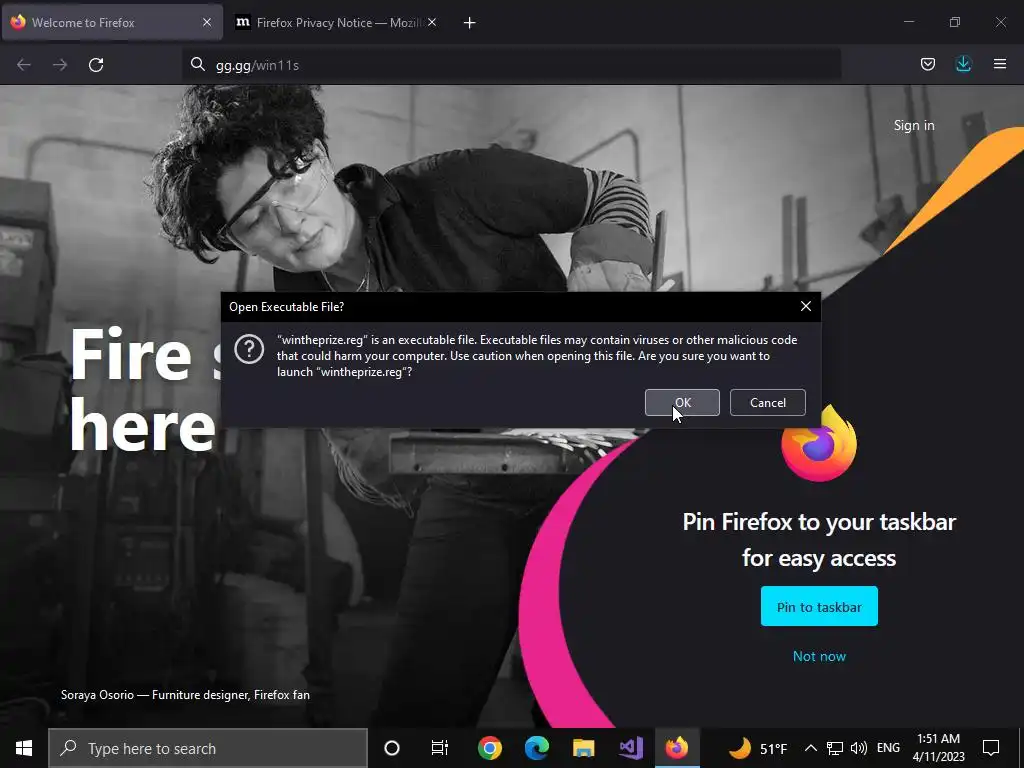Screen dimensions: 1024x768
Task: Close the Welcome to Firefox tab
Action: coord(206,22)
